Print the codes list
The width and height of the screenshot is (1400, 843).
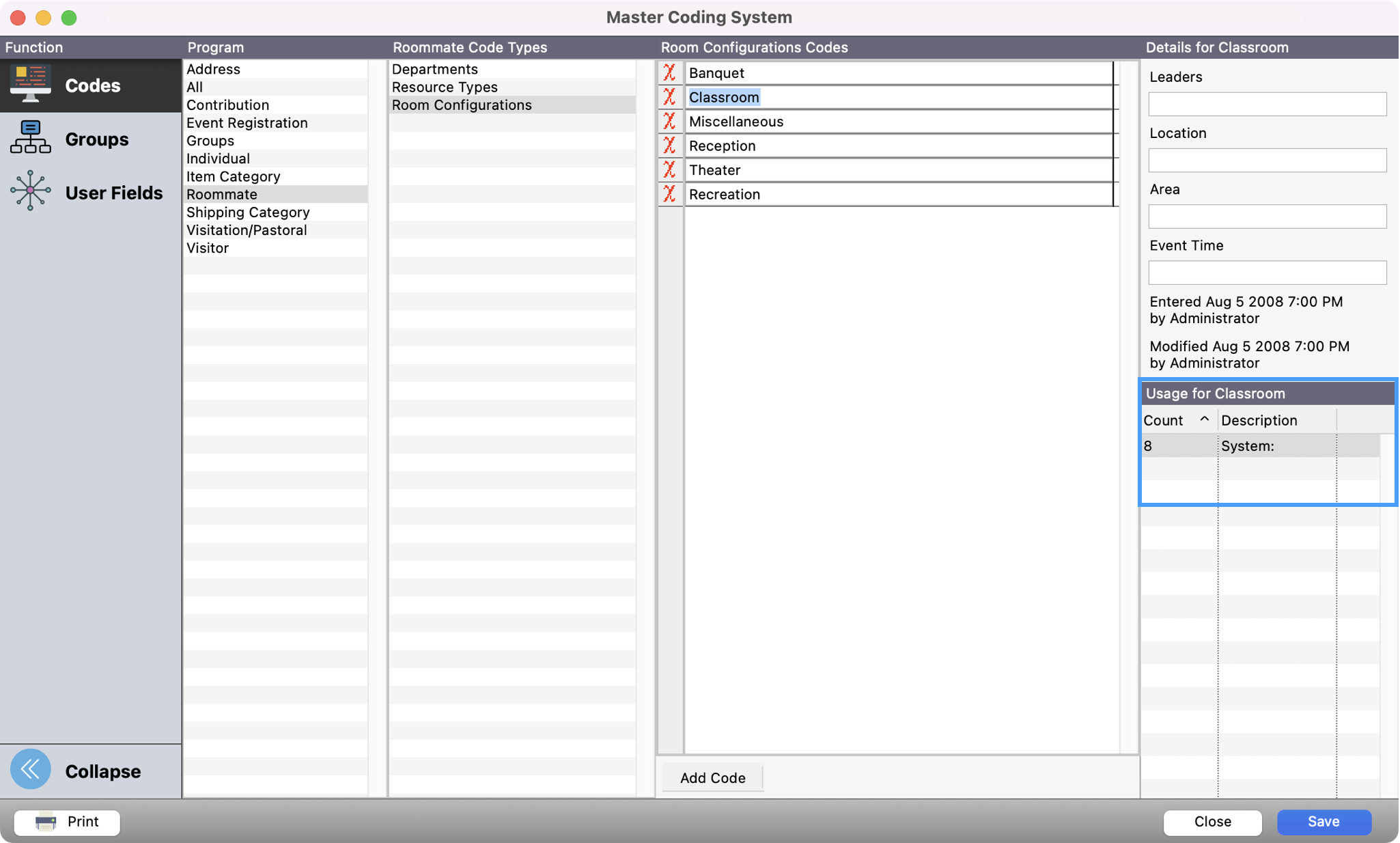pos(67,822)
